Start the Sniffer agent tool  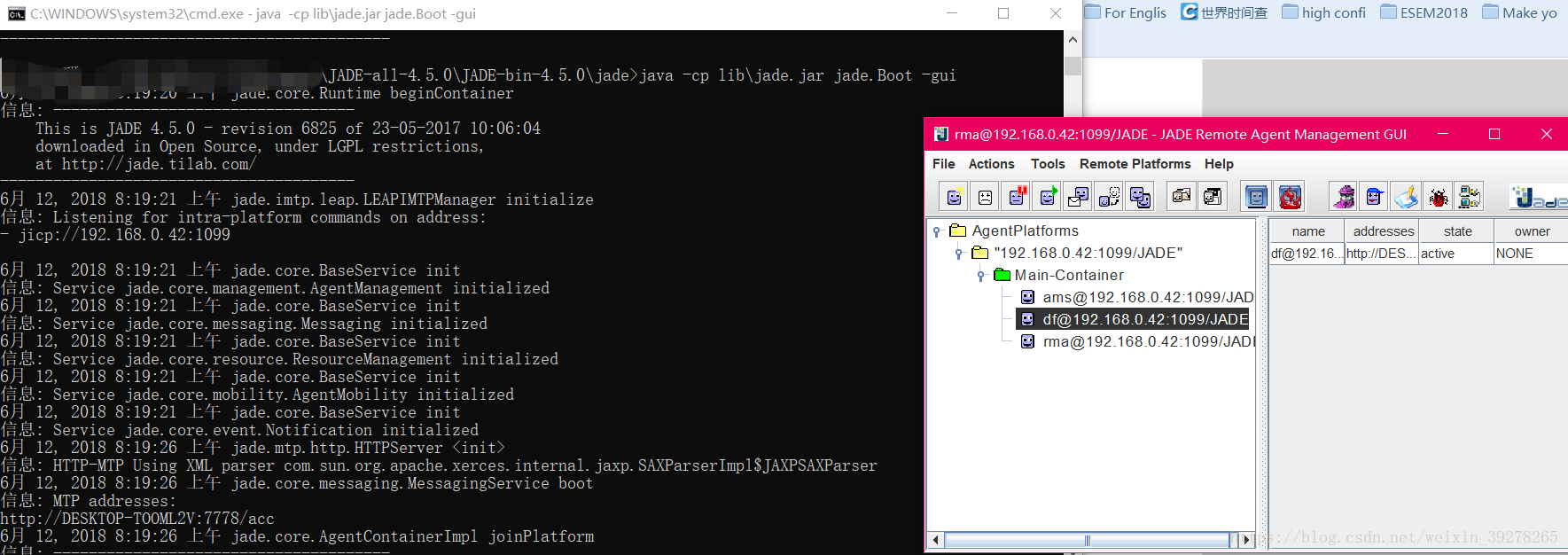[x=1345, y=197]
